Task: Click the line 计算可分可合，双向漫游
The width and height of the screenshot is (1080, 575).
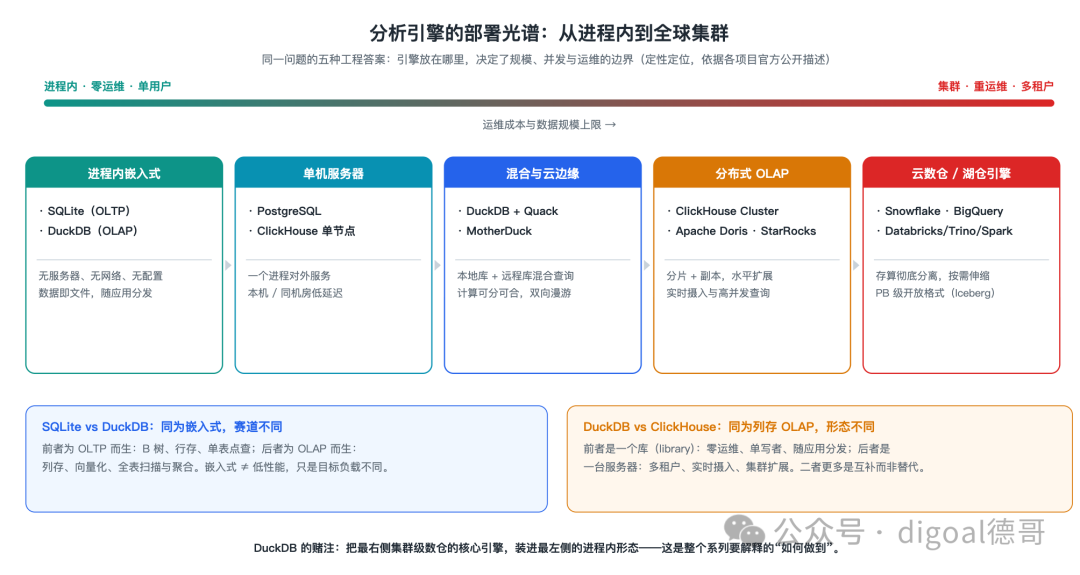Action: (514, 293)
